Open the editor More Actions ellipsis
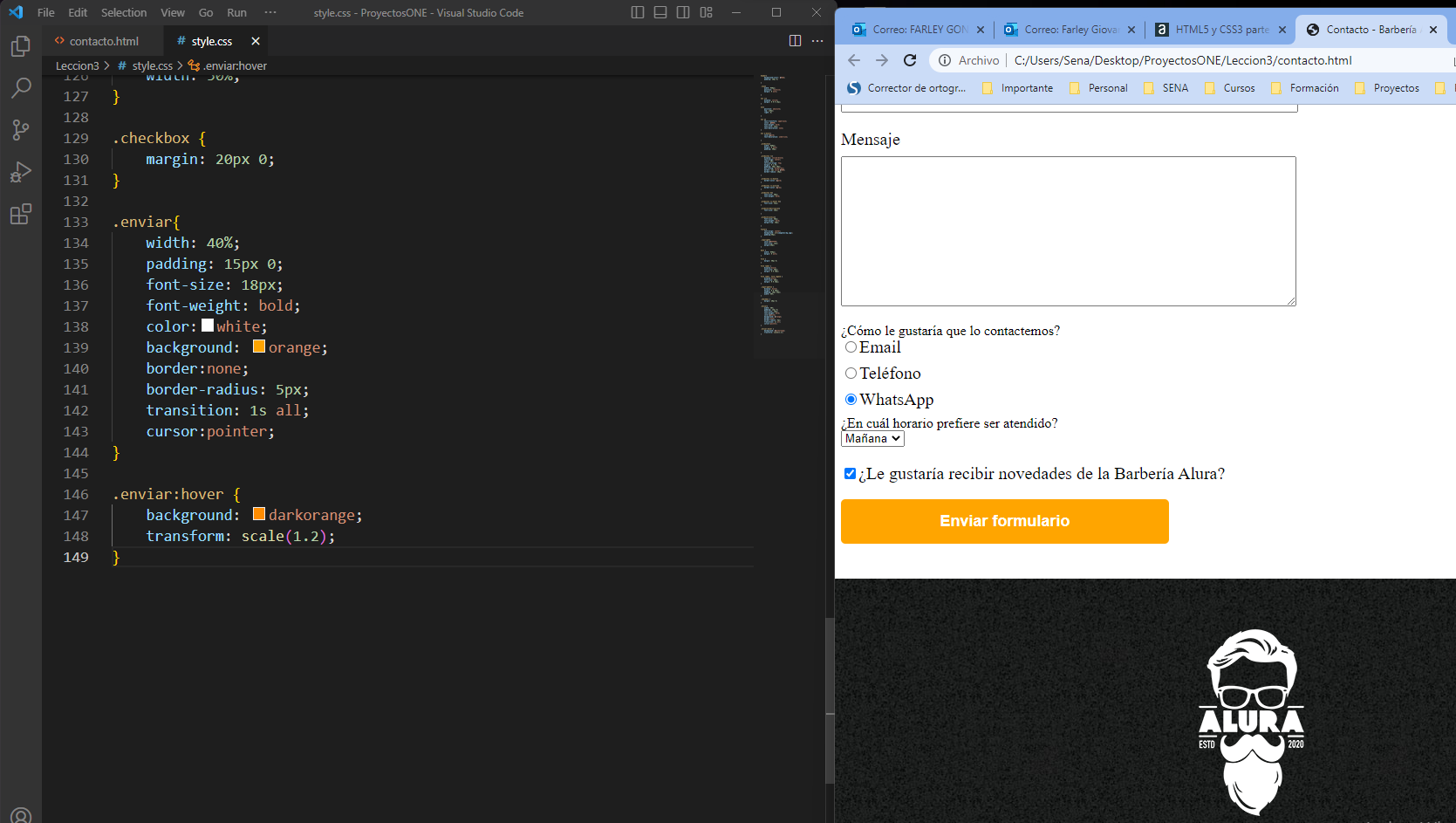 click(x=817, y=41)
